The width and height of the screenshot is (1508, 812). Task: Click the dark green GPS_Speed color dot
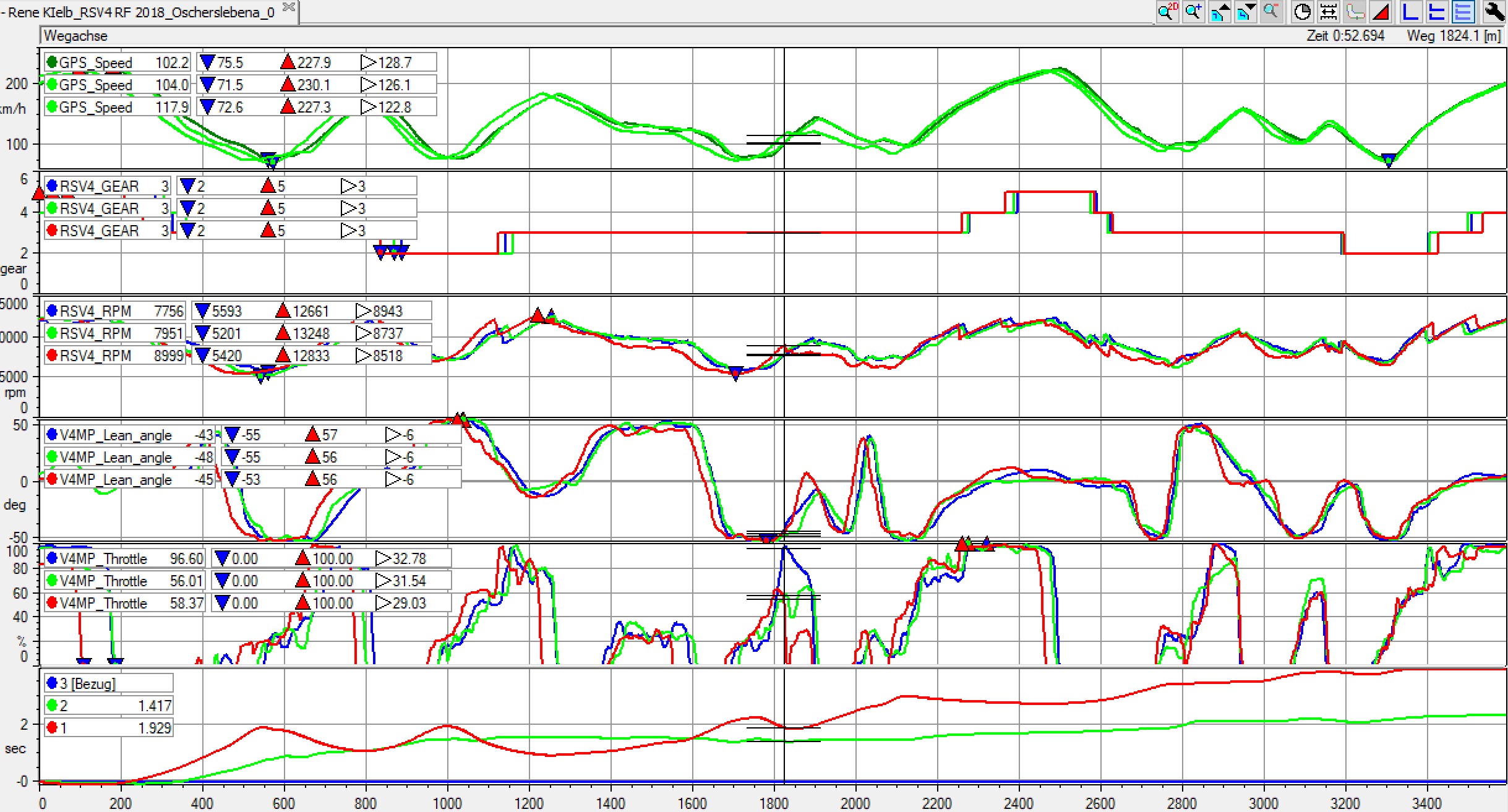point(52,62)
